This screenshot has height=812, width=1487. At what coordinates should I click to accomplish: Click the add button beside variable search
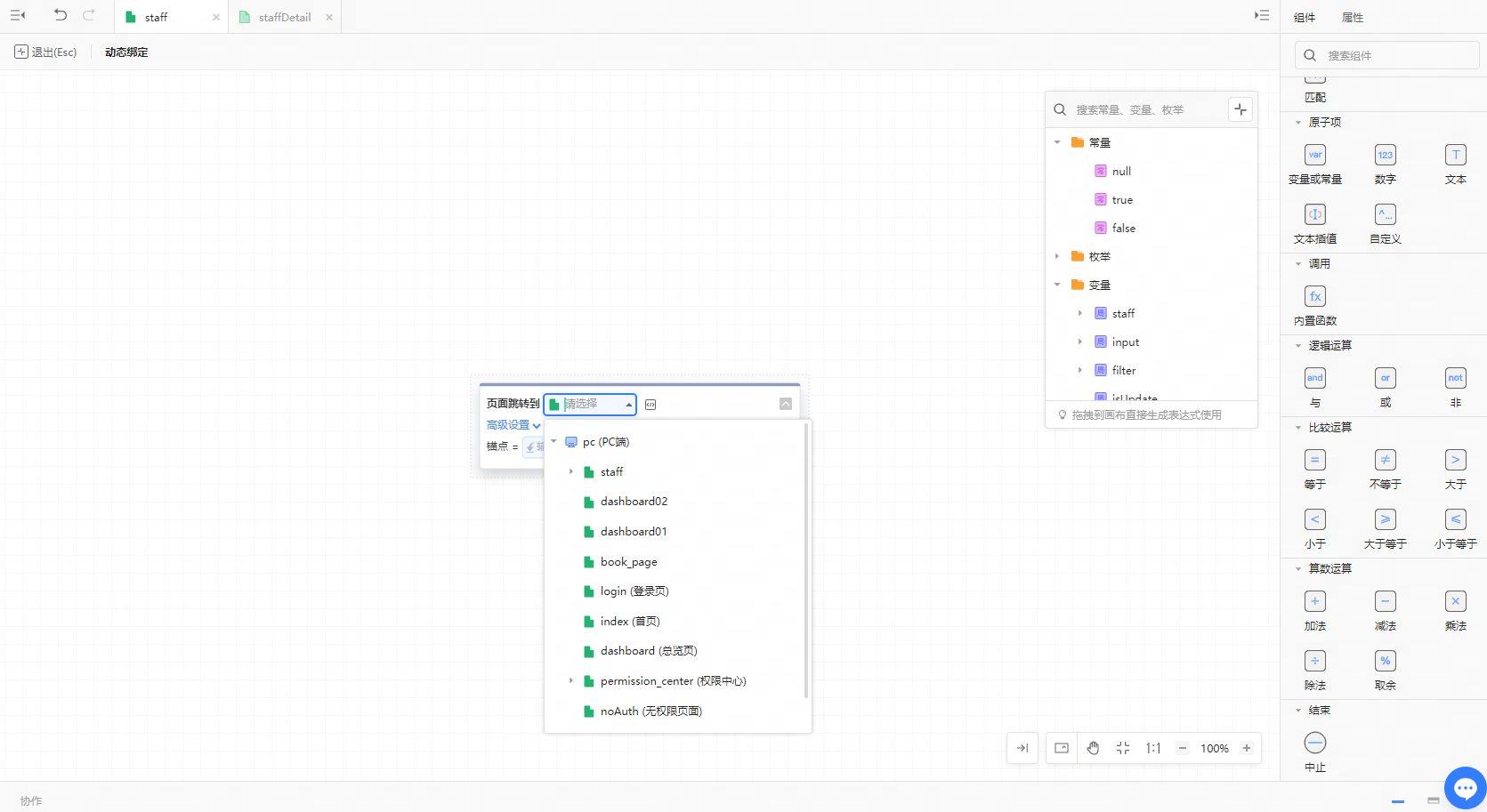[1241, 109]
